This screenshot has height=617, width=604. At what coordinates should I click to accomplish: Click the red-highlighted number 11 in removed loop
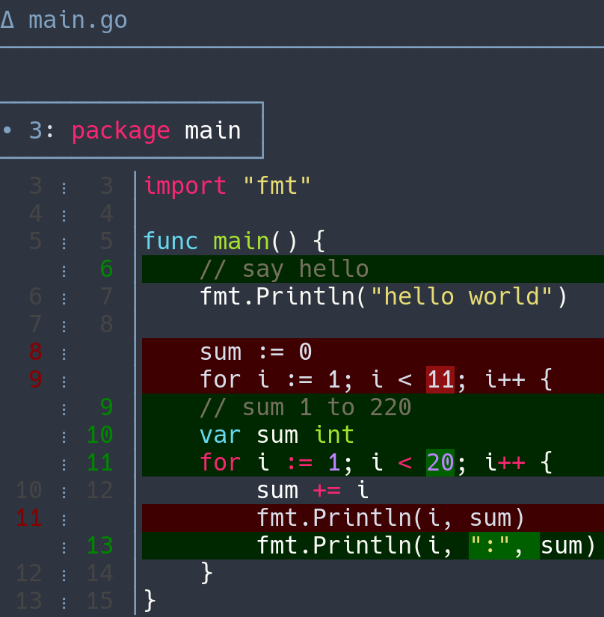[440, 380]
